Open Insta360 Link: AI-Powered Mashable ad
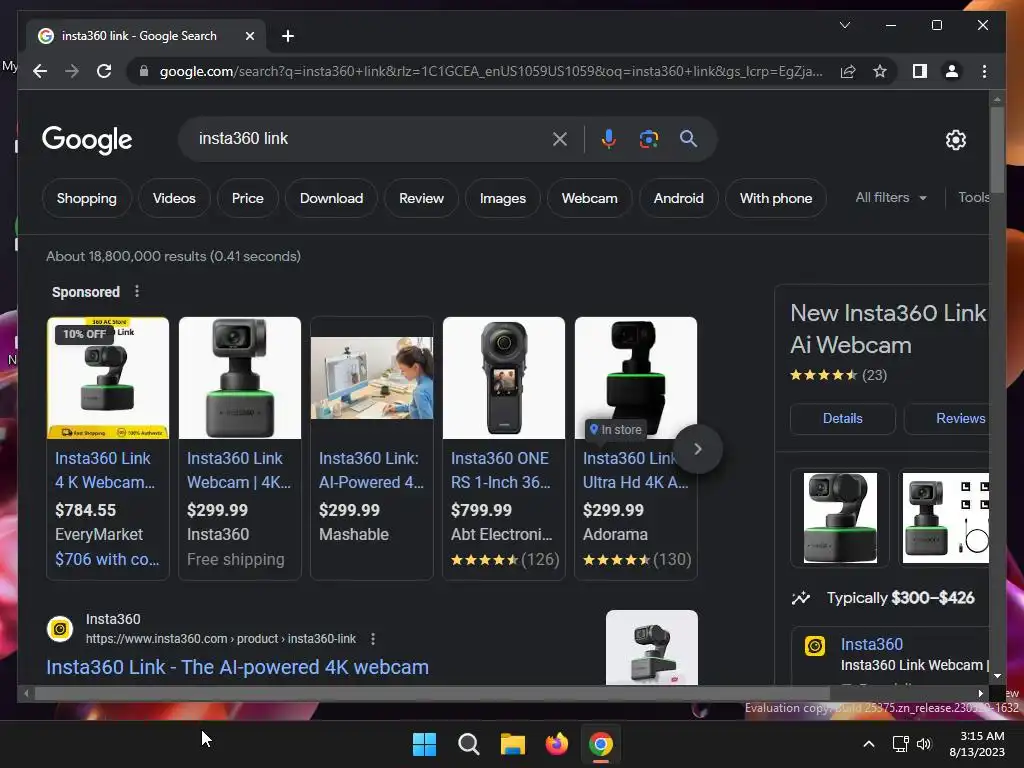 coord(372,470)
